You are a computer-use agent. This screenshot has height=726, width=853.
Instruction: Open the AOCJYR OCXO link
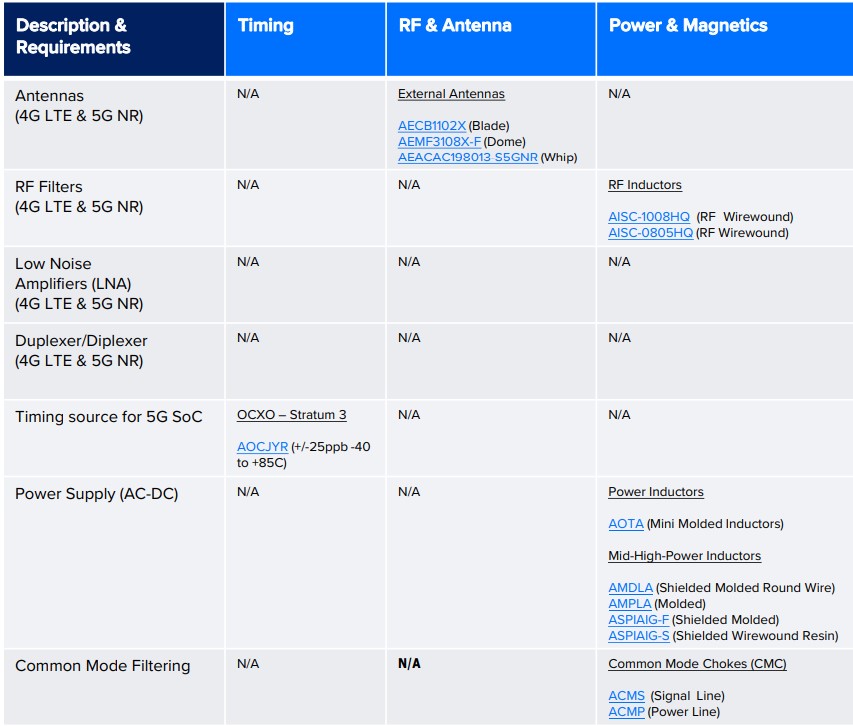pos(262,447)
